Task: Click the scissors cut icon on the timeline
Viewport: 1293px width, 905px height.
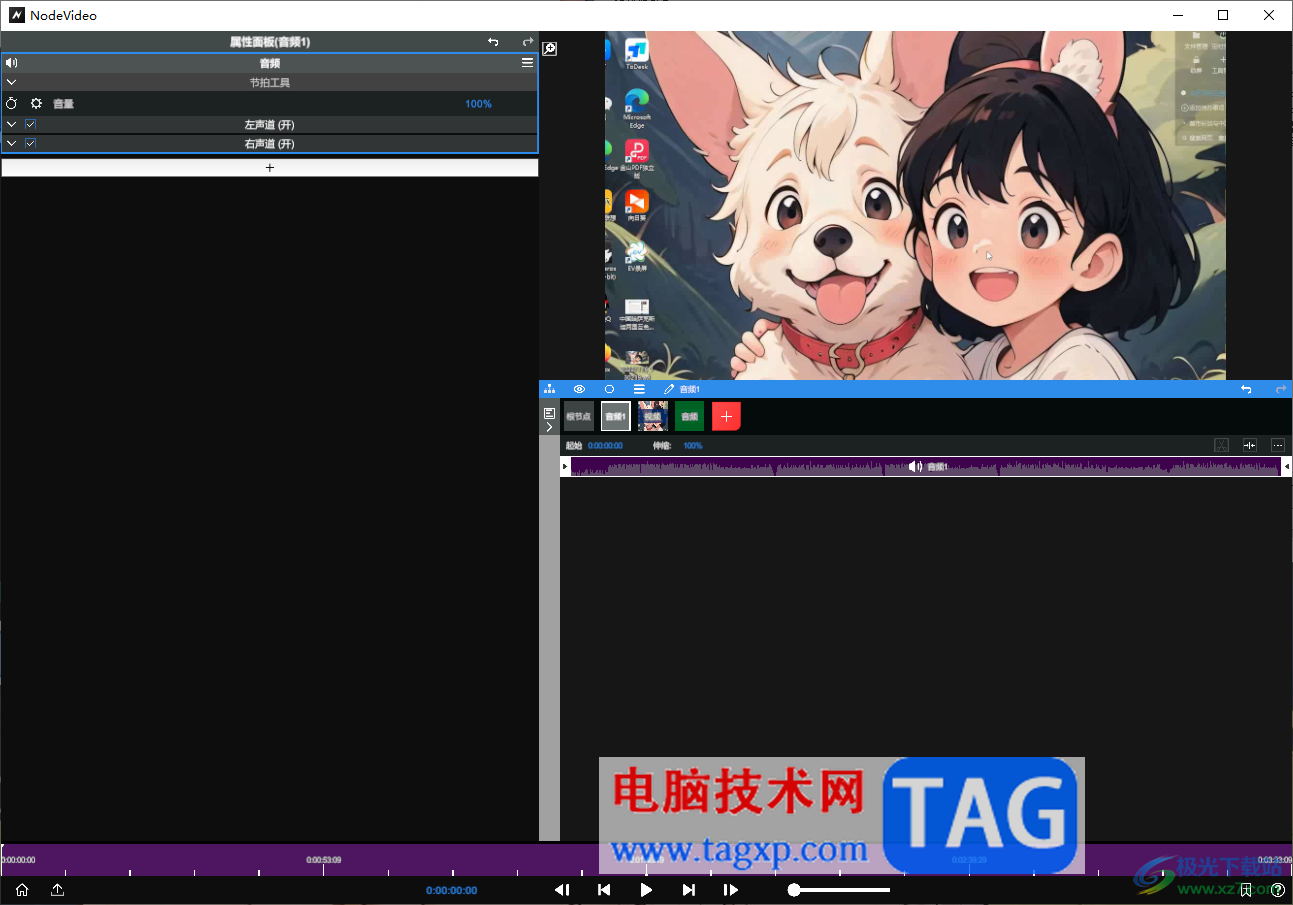Action: [x=1221, y=445]
